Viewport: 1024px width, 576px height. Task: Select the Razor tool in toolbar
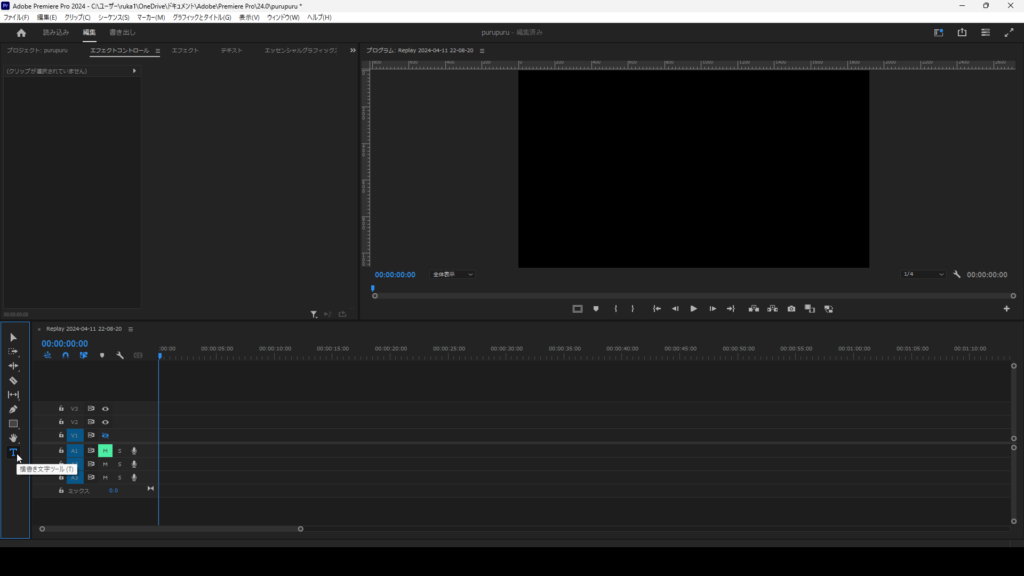coord(13,381)
